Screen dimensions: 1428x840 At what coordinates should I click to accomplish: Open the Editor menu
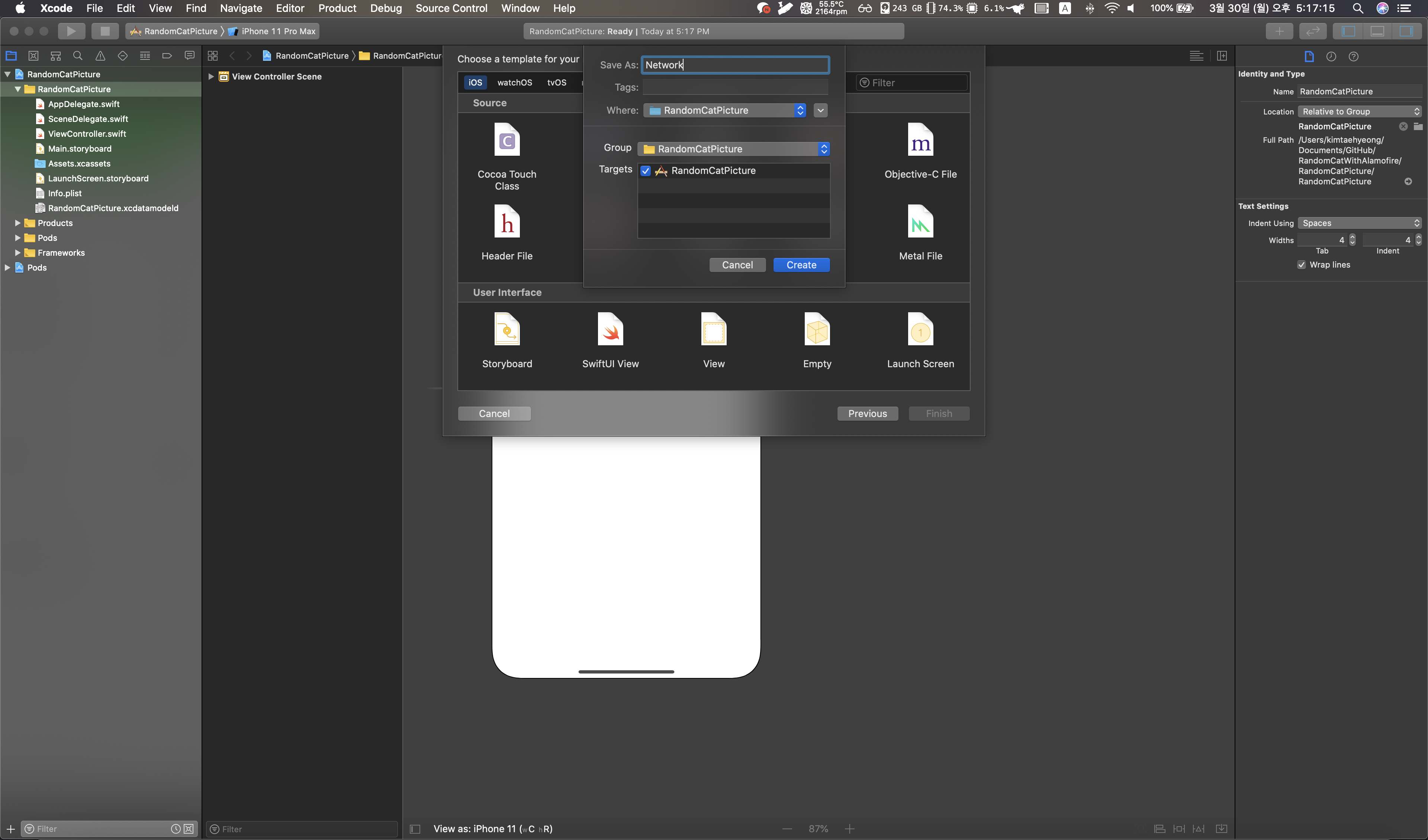tap(290, 8)
